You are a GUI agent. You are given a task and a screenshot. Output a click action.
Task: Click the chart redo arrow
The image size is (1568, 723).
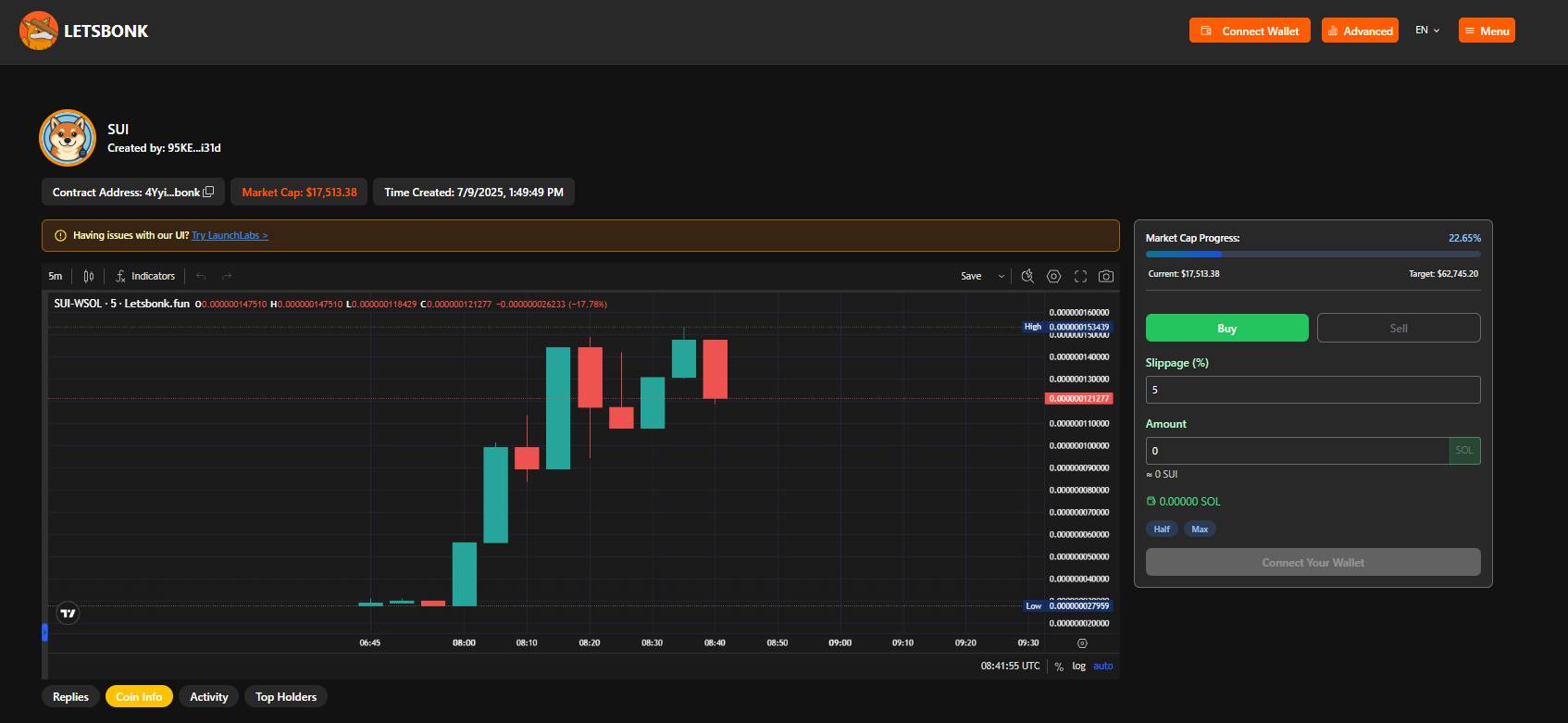(x=227, y=276)
